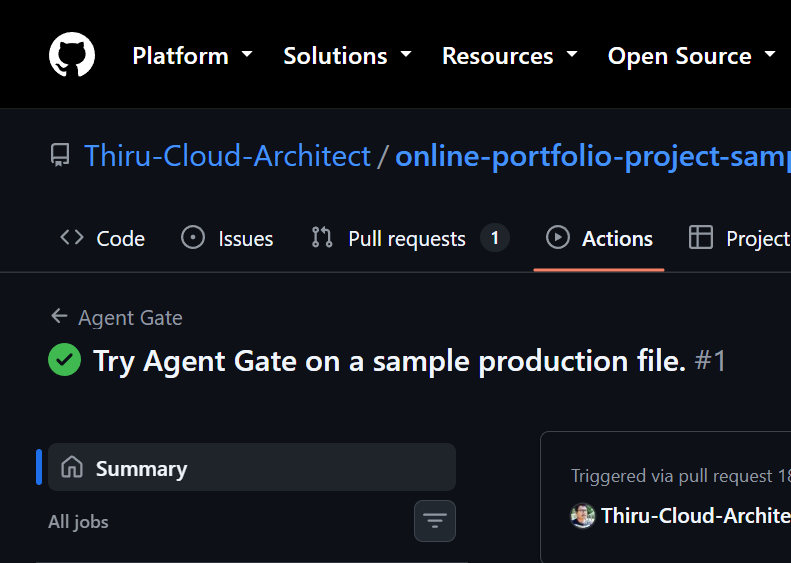The height and width of the screenshot is (563, 791).
Task: Click the Triggered via pull request text
Action: 681,476
